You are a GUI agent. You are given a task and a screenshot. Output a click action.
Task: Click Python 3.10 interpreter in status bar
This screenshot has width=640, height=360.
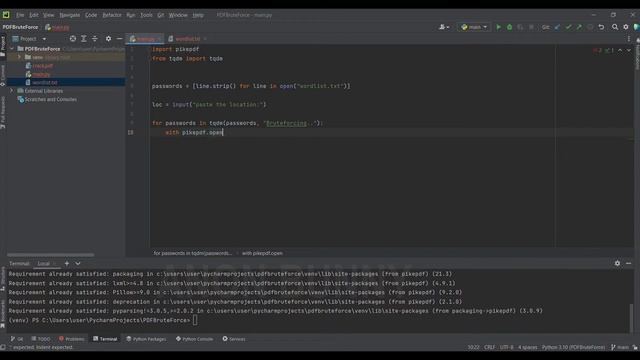click(573, 347)
